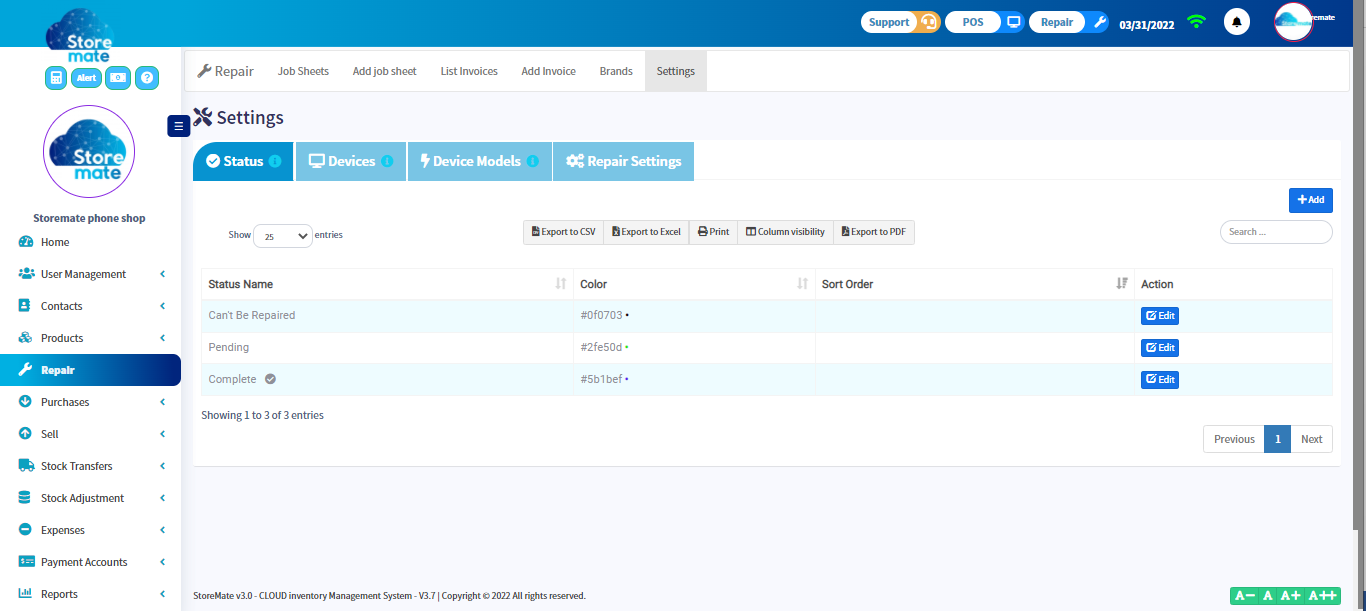
Task: Open the notification bell icon
Action: [x=1237, y=21]
